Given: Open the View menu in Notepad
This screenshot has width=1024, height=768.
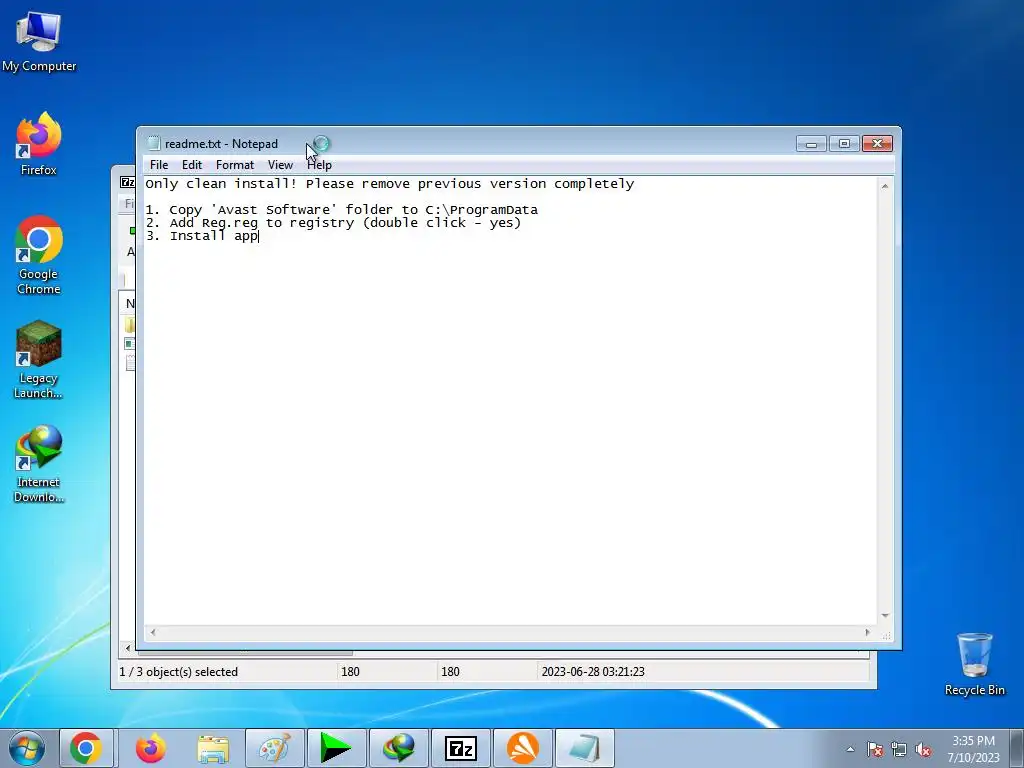Looking at the screenshot, I should click(280, 165).
